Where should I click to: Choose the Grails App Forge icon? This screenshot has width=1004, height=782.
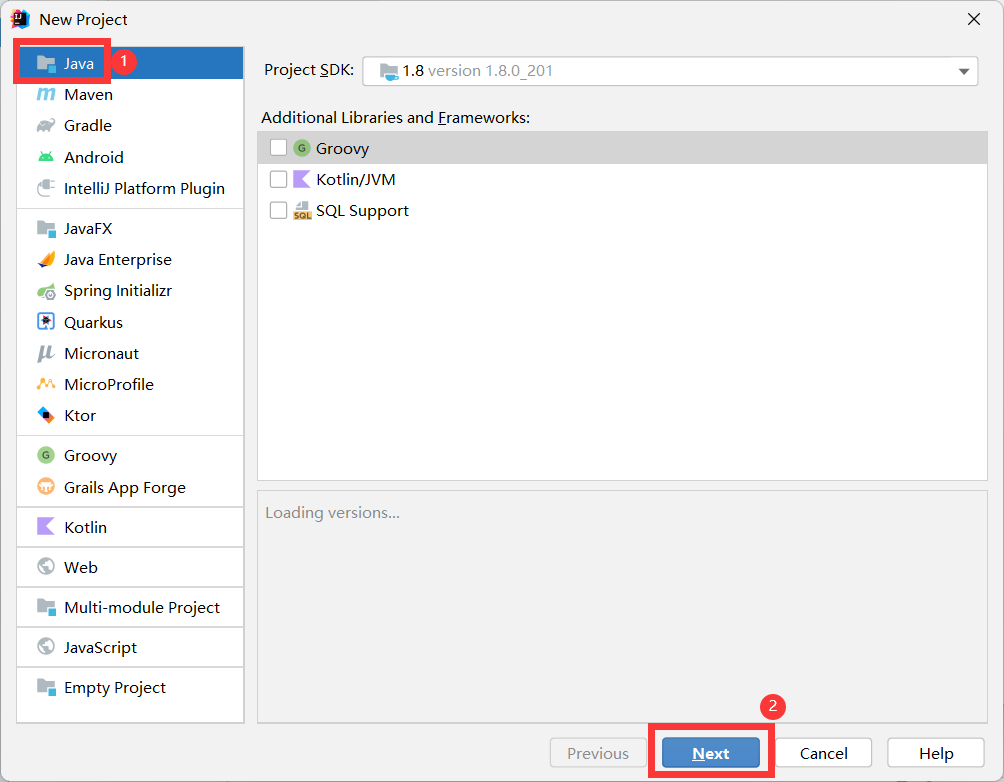point(46,487)
